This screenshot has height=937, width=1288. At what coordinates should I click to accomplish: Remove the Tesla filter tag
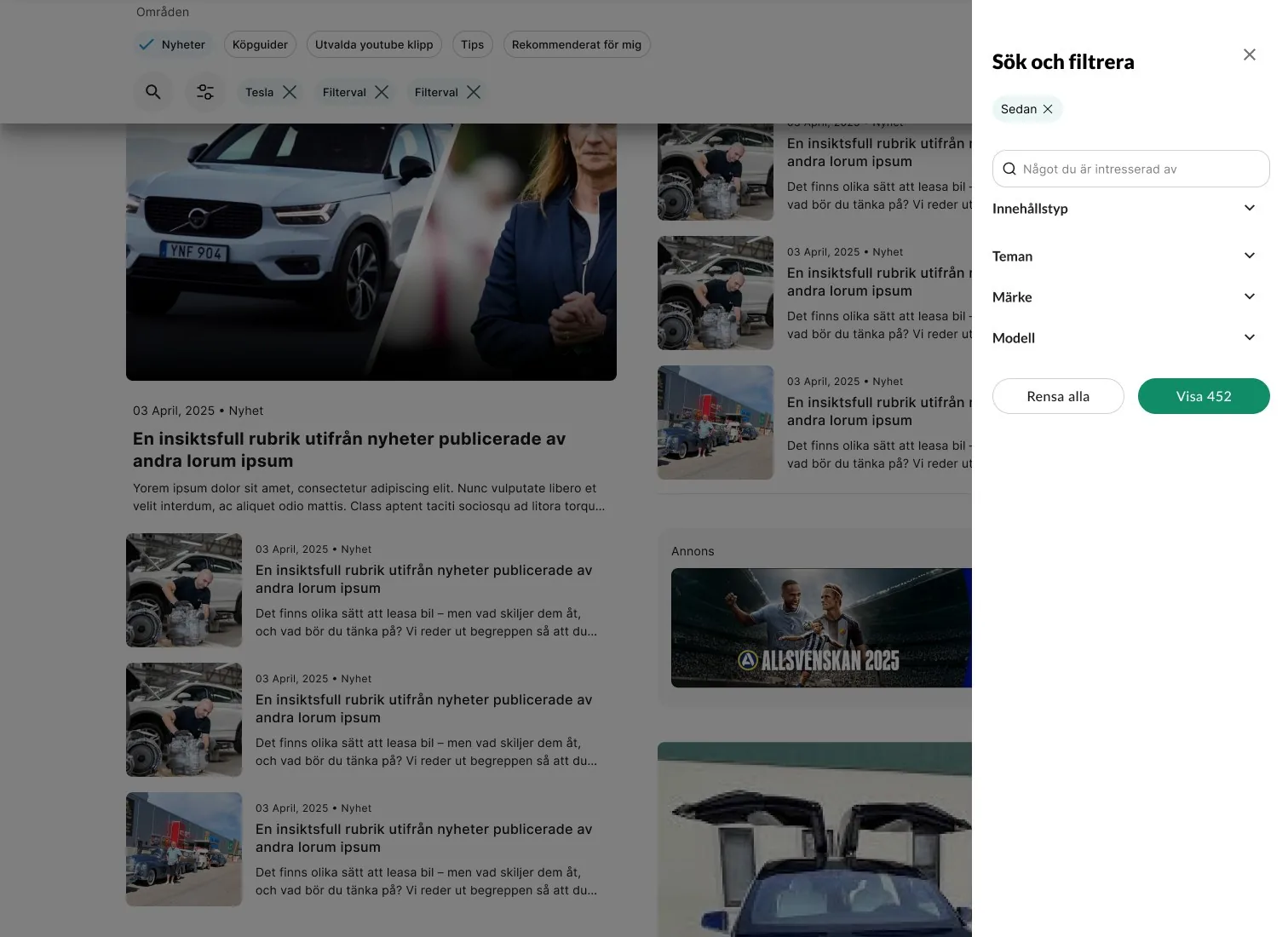point(290,92)
